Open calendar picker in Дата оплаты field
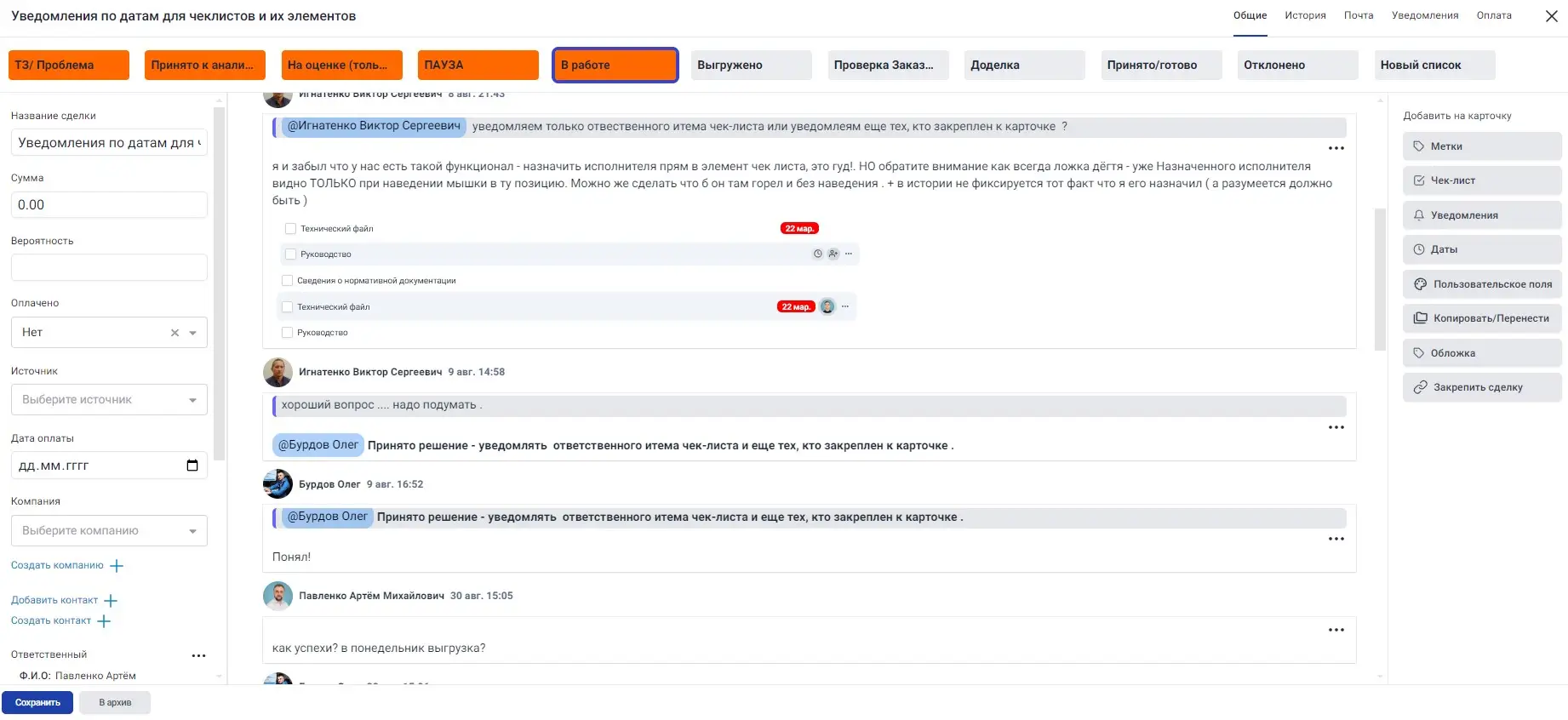The width and height of the screenshot is (1568, 720). 192,466
